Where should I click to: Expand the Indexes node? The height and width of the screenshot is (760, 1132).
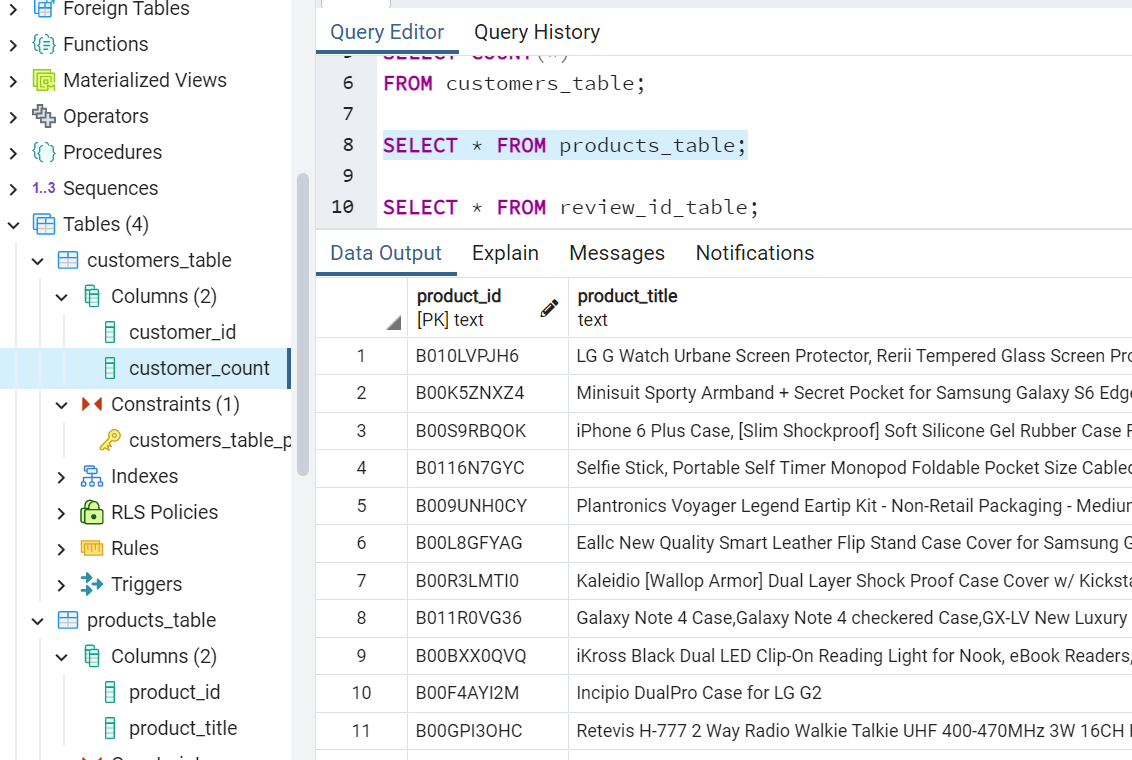[x=61, y=477]
